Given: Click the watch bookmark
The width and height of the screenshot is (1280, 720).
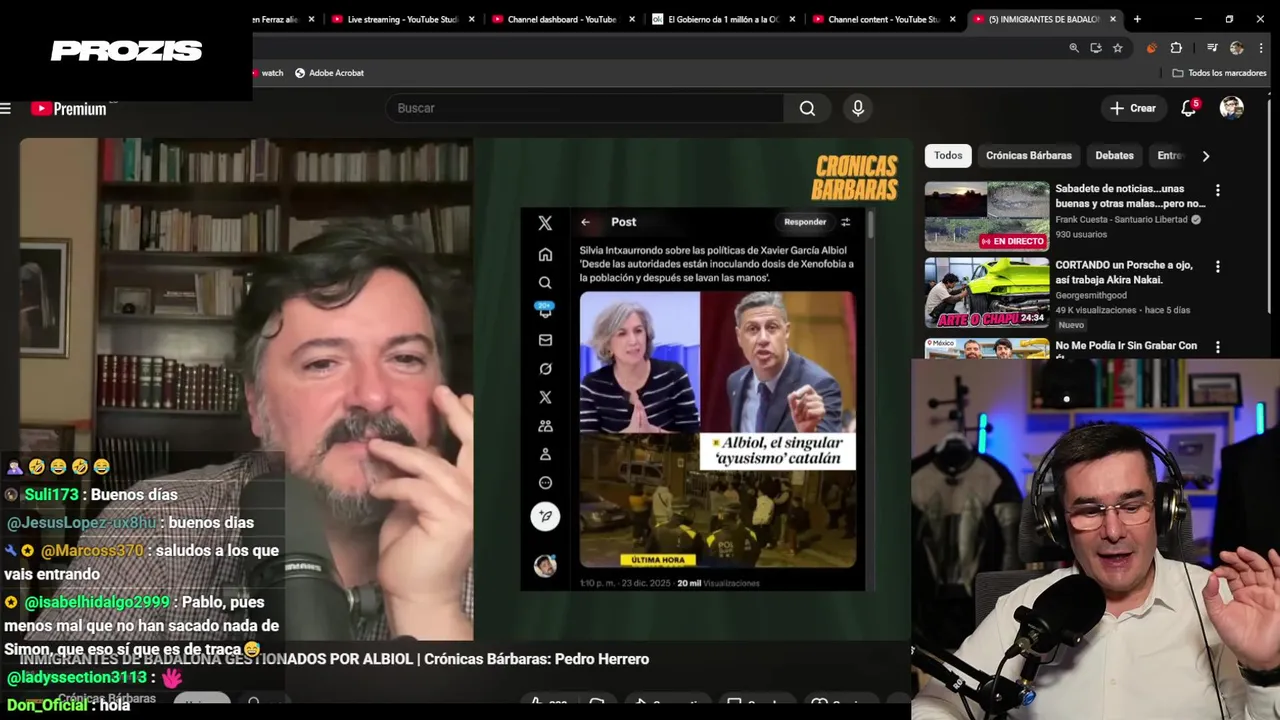Looking at the screenshot, I should click(267, 73).
